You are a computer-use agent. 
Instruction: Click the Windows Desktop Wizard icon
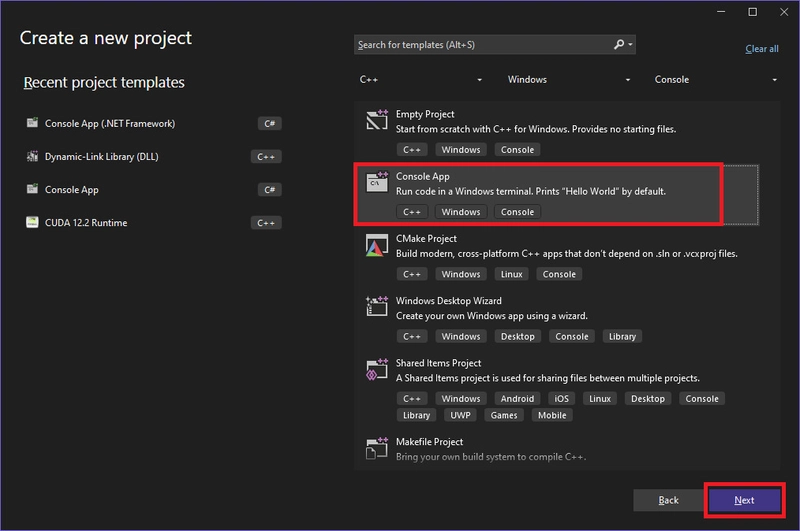(x=377, y=307)
